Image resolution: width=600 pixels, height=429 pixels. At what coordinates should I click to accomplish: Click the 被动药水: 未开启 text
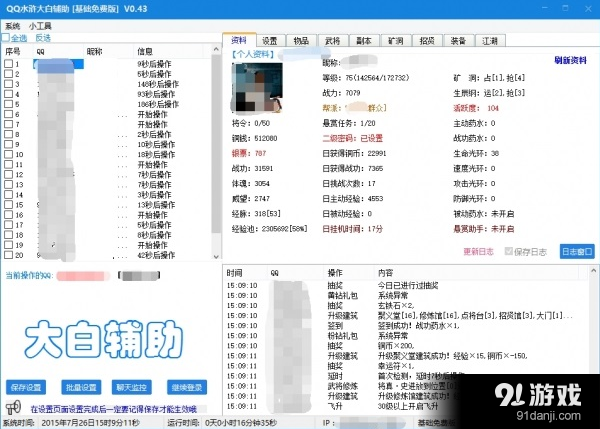click(483, 214)
